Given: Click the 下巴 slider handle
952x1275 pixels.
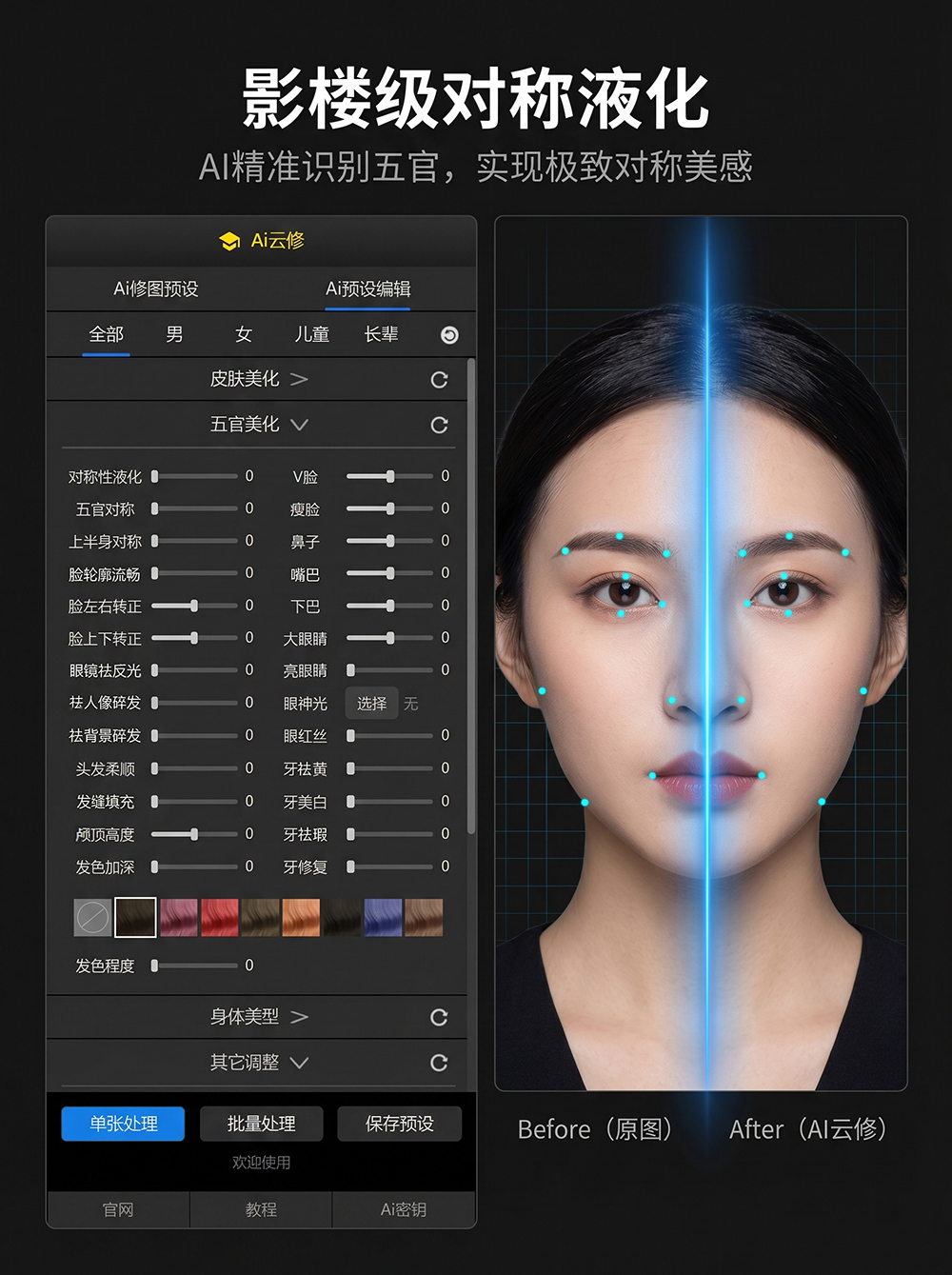Looking at the screenshot, I should 390,606.
